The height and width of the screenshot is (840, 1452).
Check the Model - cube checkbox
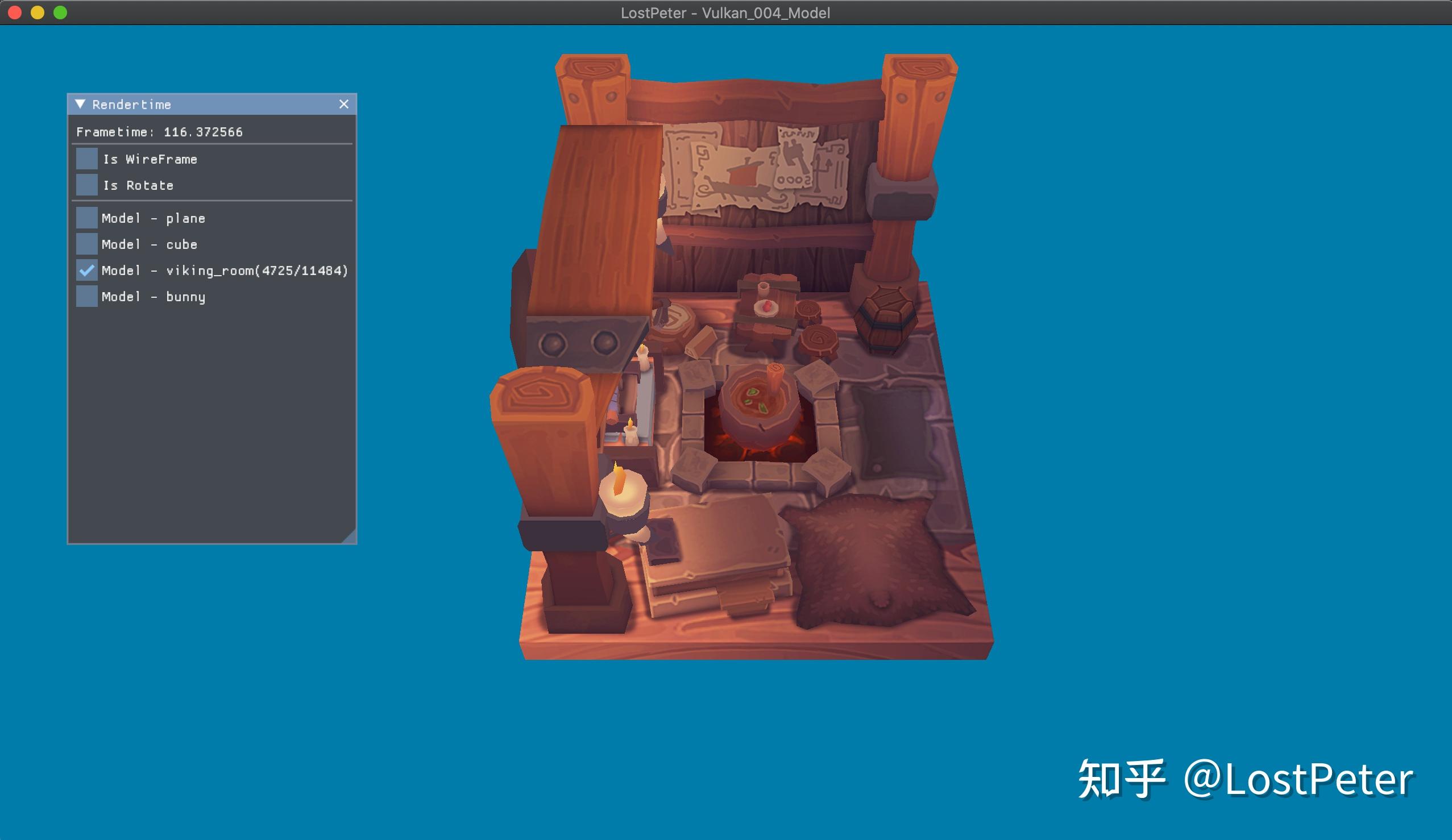86,244
